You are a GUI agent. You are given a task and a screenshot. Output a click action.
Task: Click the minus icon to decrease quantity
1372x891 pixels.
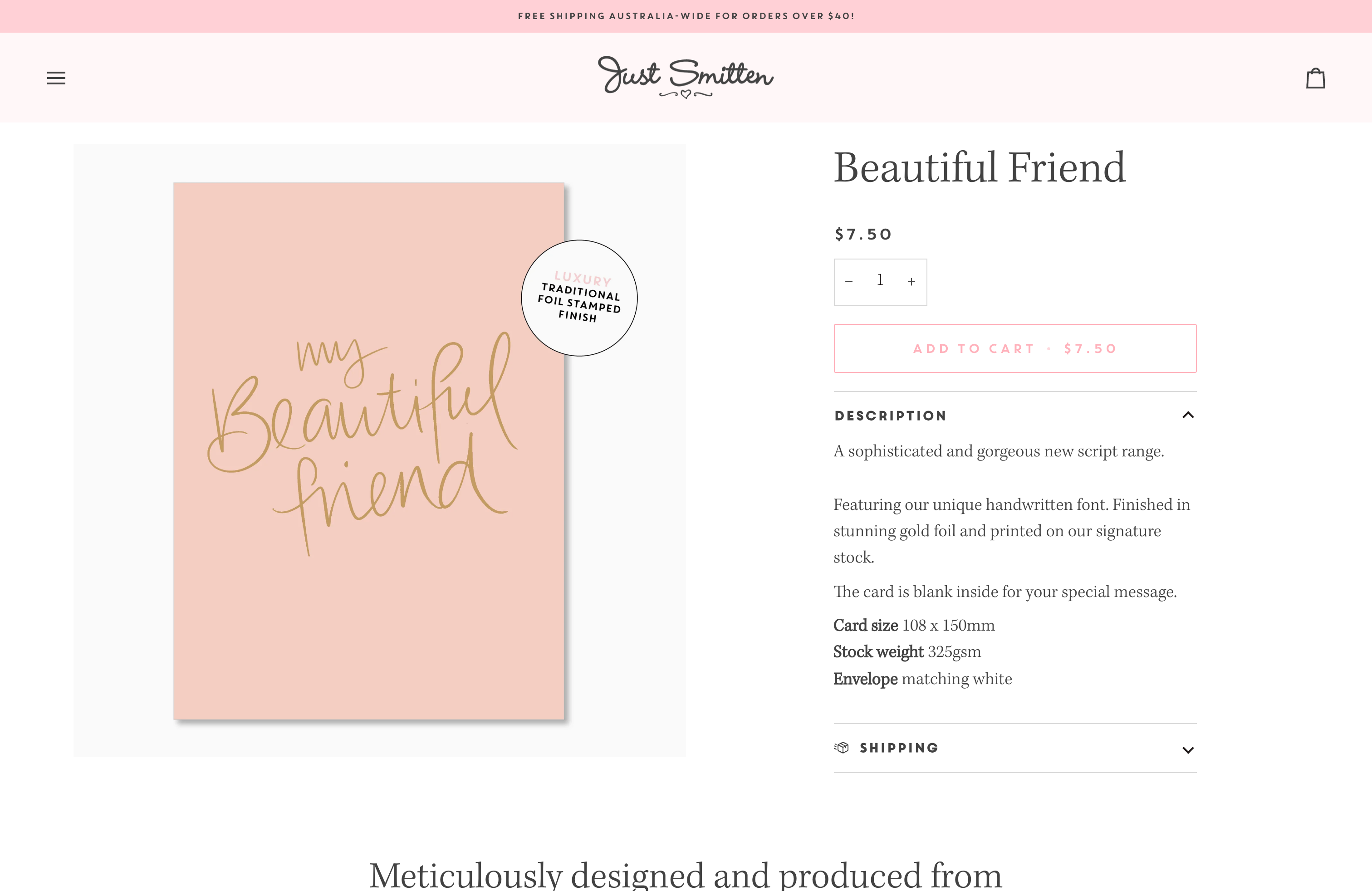pos(849,282)
